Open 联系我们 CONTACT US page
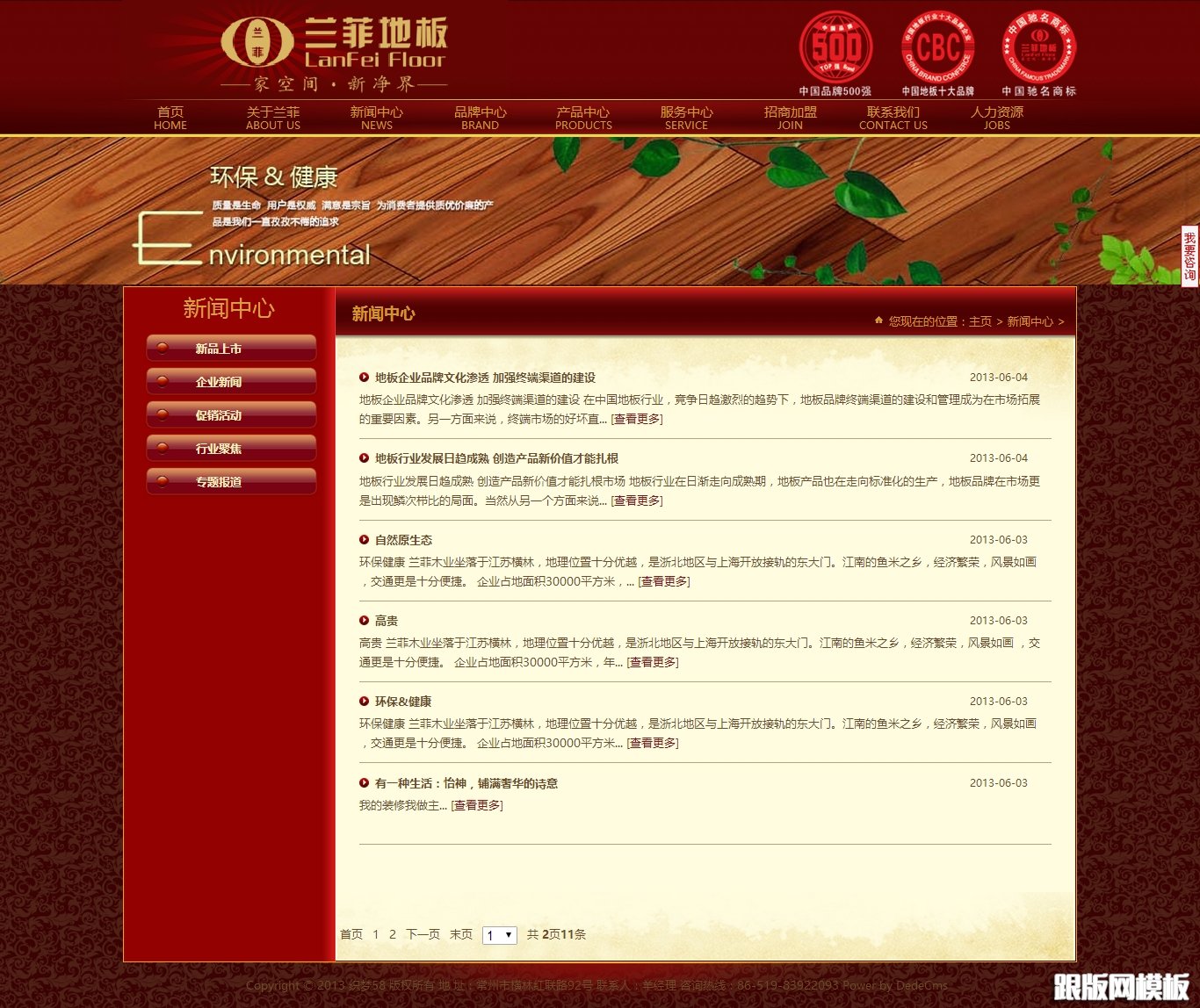1200x1008 pixels. (x=893, y=118)
